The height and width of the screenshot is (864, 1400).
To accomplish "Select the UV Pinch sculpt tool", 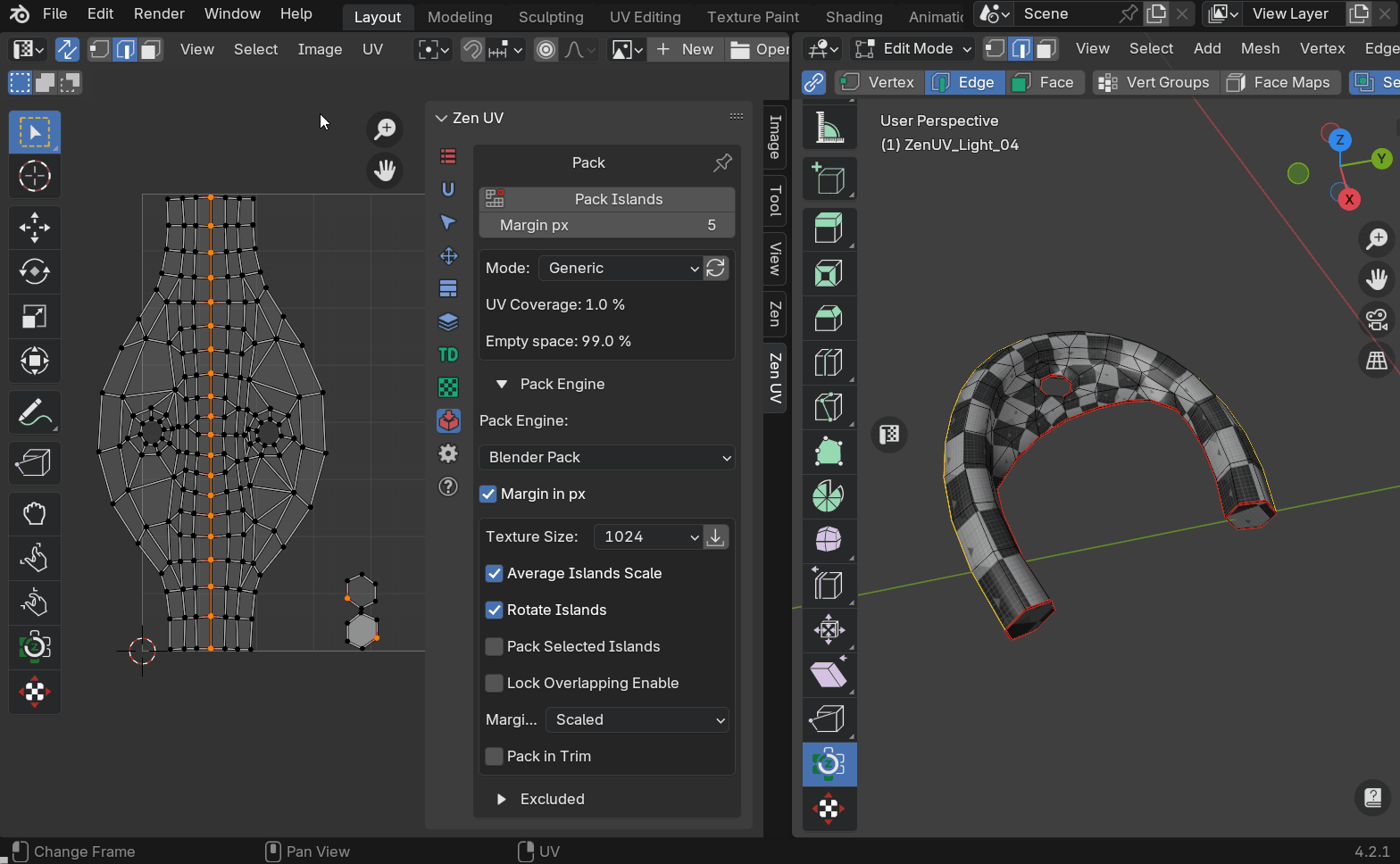I will [35, 603].
